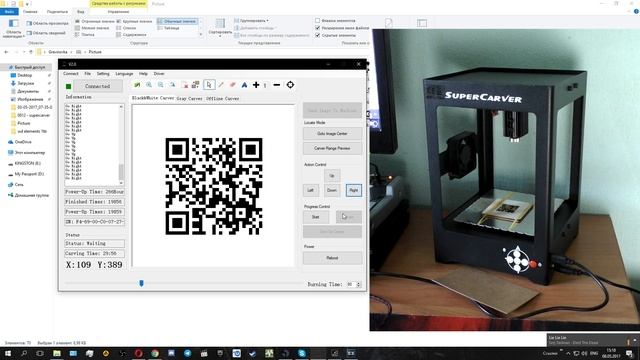Select Таблица layout in Explorer
Viewport: 640px width, 360px height.
[169, 28]
